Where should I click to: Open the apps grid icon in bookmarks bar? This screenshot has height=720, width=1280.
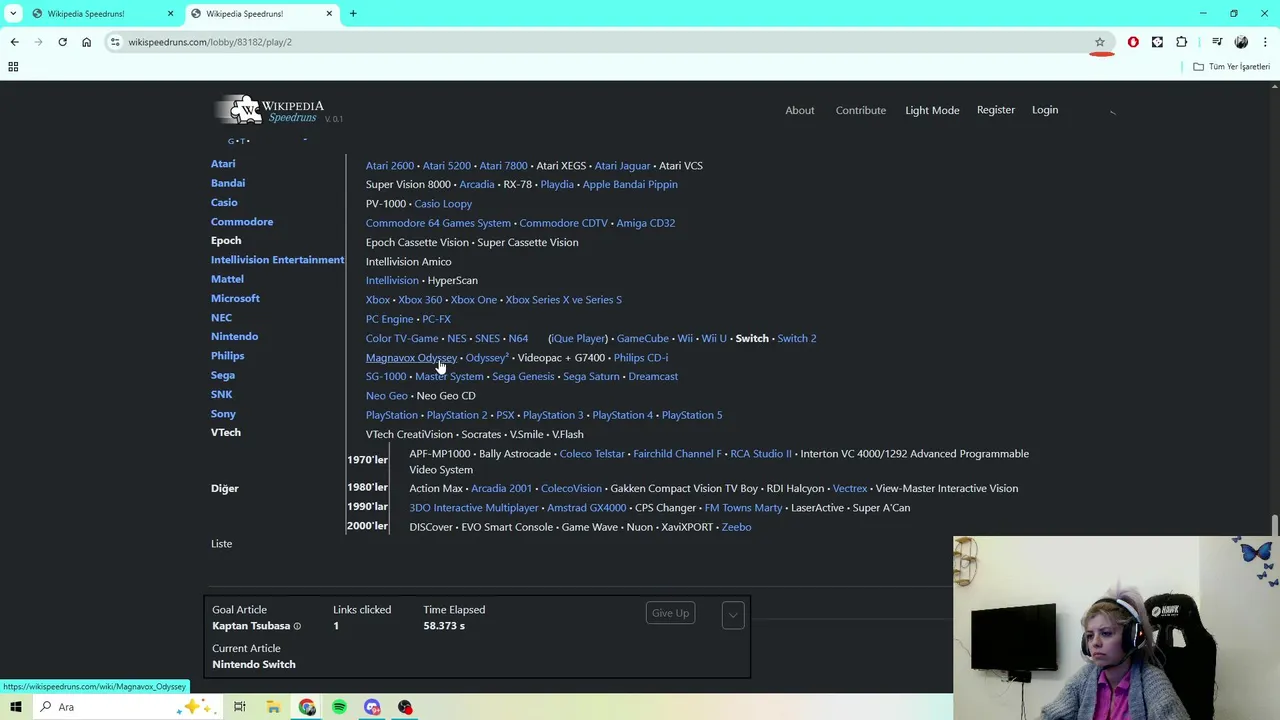(13, 66)
